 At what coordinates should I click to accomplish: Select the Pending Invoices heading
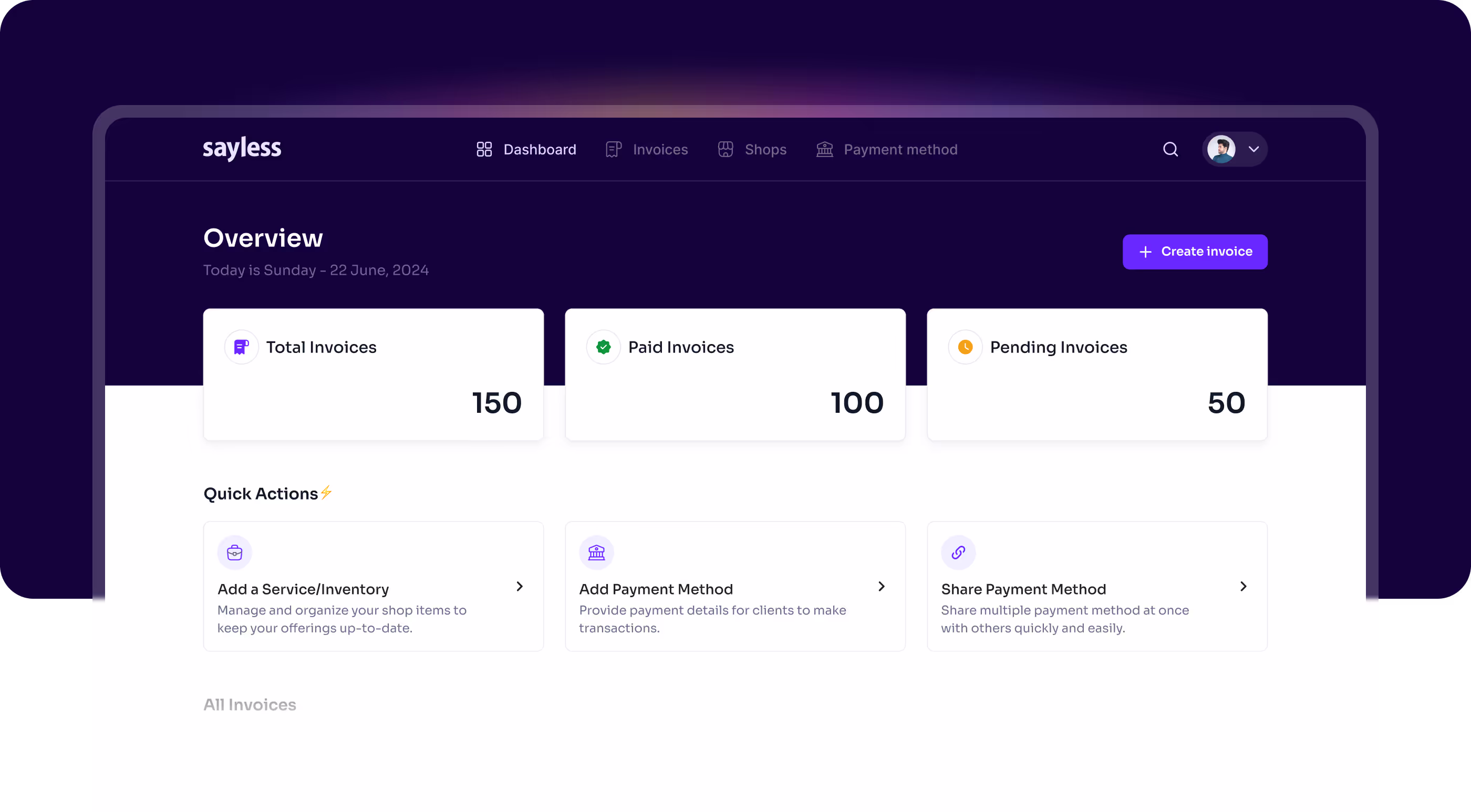[x=1059, y=347]
